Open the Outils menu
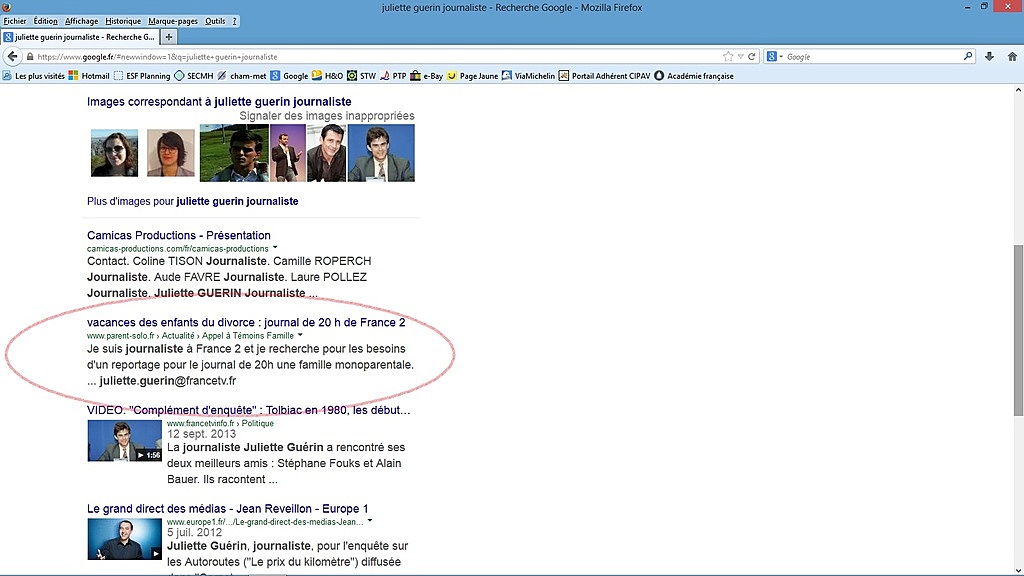Screen dimensions: 1024x576 215,21
